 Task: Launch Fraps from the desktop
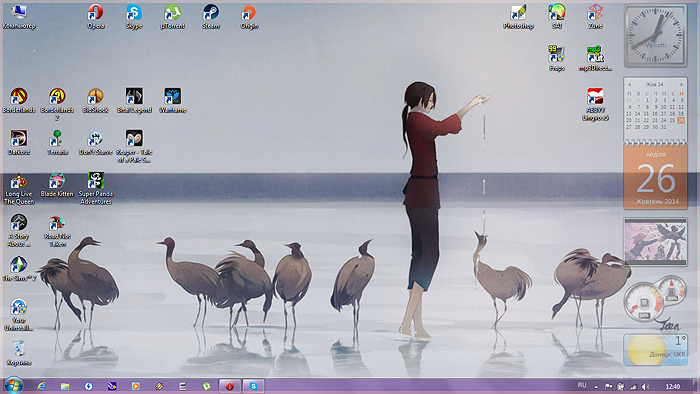557,58
